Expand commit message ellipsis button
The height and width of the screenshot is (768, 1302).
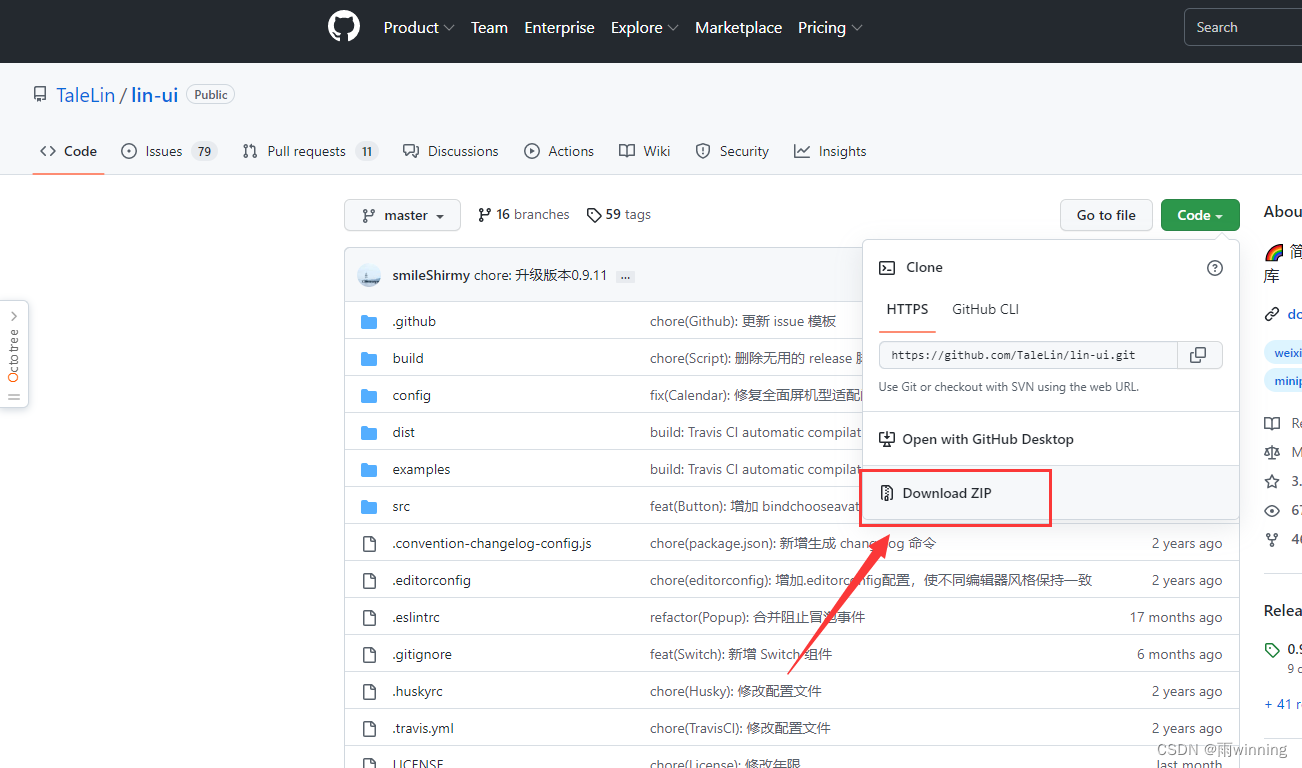pos(626,276)
